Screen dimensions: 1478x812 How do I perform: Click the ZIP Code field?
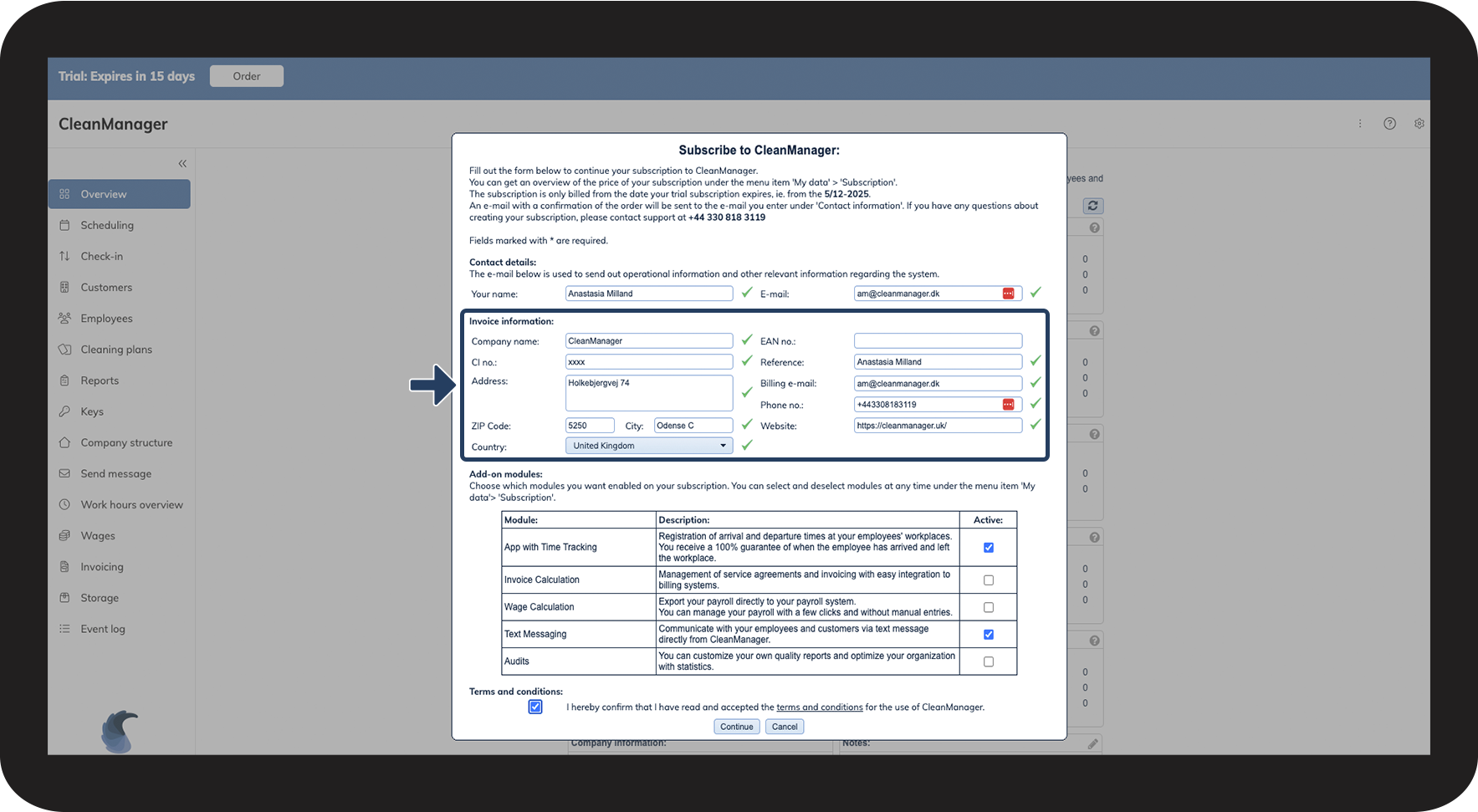(x=590, y=426)
